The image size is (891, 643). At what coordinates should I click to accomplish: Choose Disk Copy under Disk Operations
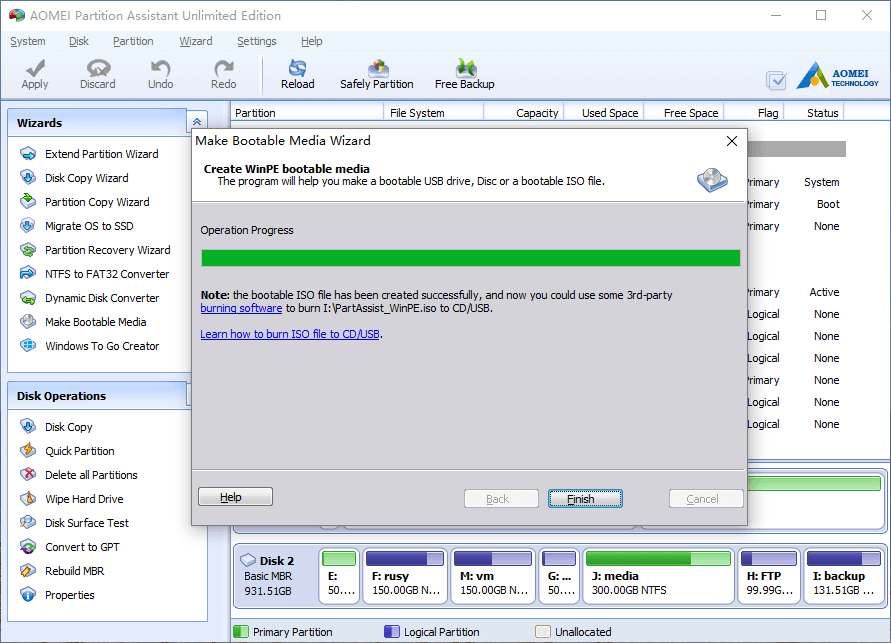tap(69, 427)
